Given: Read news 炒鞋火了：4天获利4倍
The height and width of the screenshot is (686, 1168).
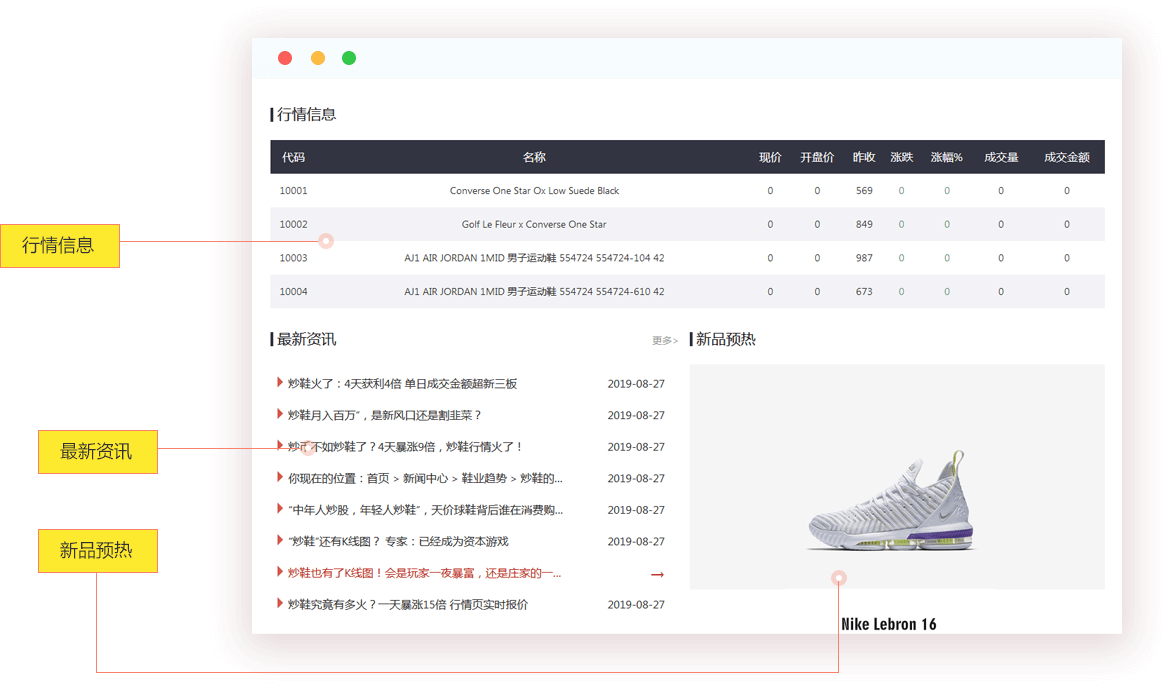Looking at the screenshot, I should tap(402, 384).
